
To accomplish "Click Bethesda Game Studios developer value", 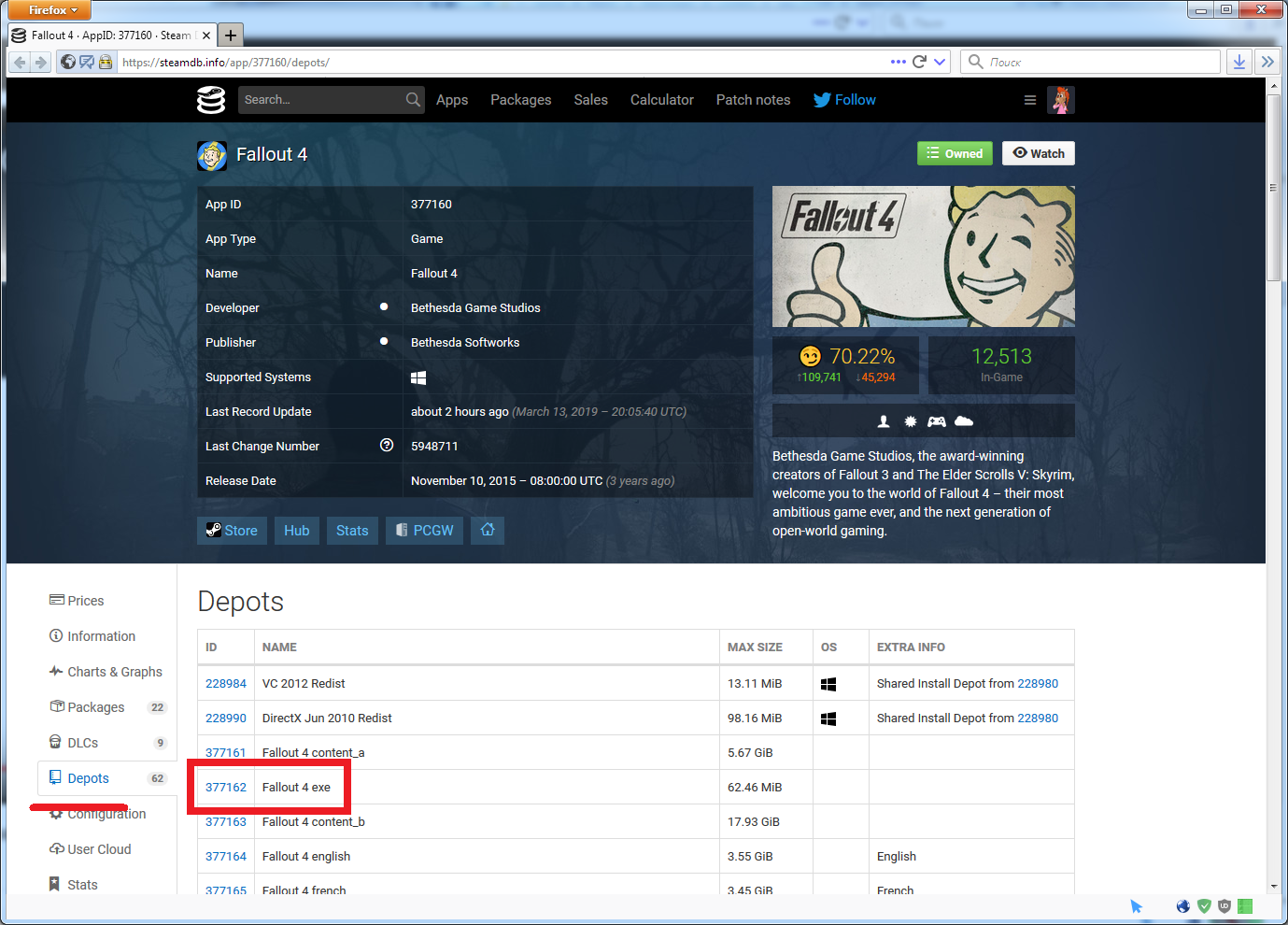I will (475, 307).
